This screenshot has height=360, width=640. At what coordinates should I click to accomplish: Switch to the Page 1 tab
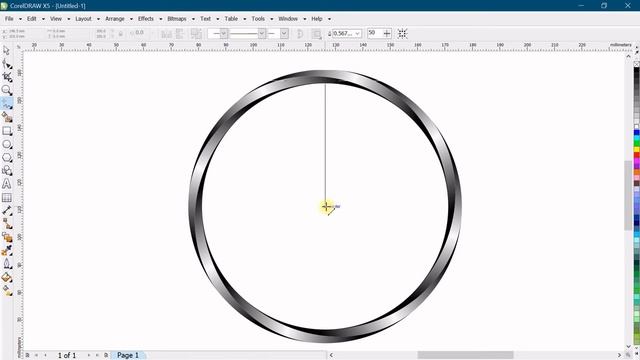pyautogui.click(x=128, y=355)
